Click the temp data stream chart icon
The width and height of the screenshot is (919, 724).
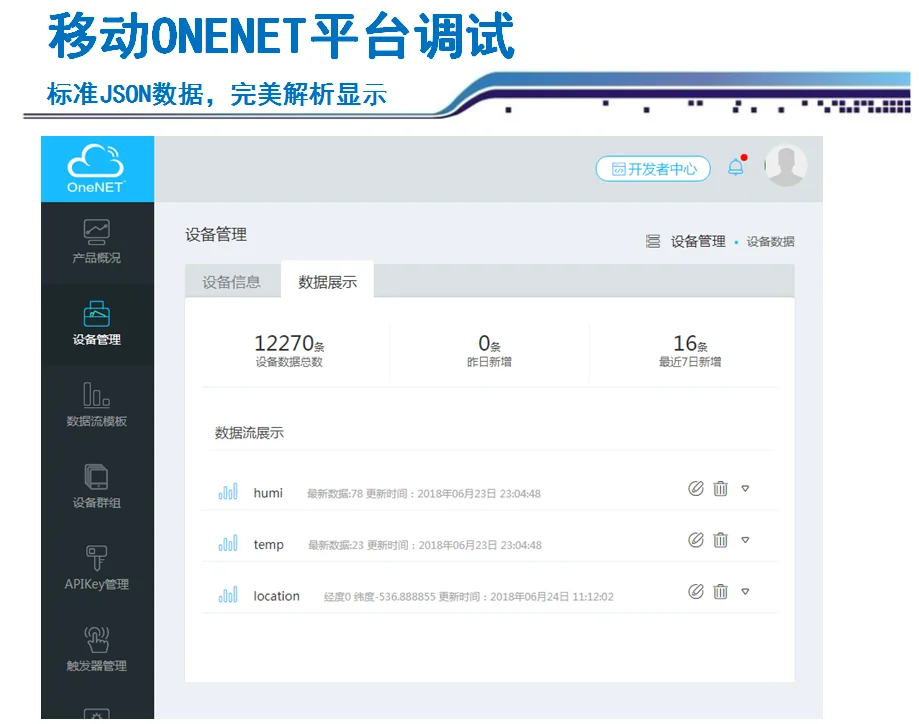pos(228,543)
